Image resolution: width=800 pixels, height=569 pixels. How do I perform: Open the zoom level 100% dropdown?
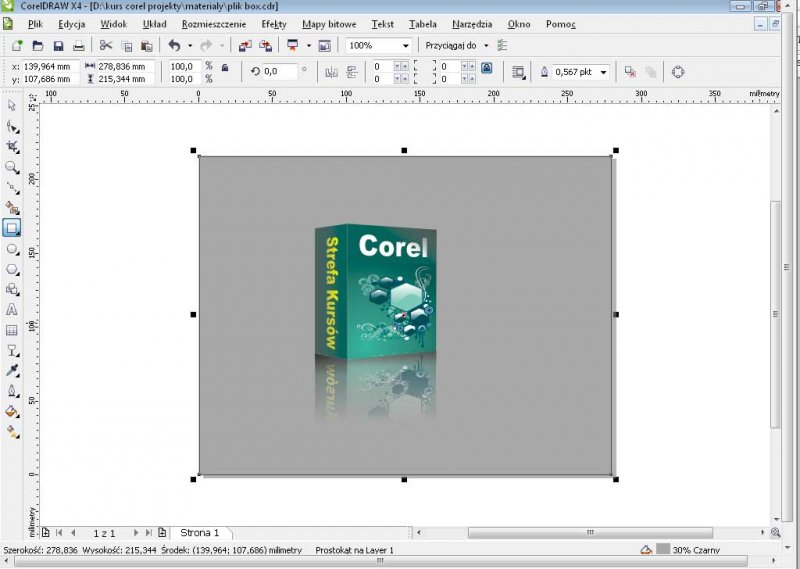[x=405, y=46]
